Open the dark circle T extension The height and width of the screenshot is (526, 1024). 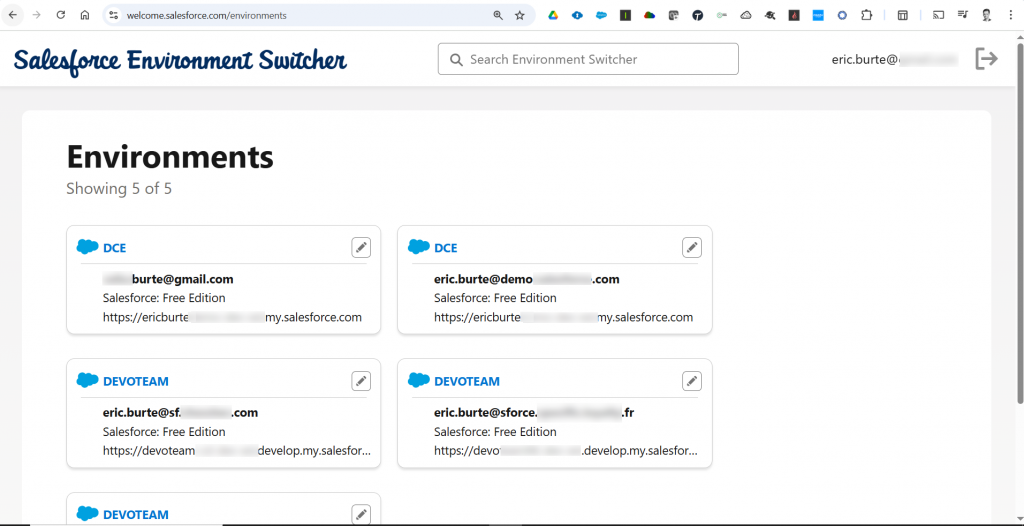(x=697, y=15)
